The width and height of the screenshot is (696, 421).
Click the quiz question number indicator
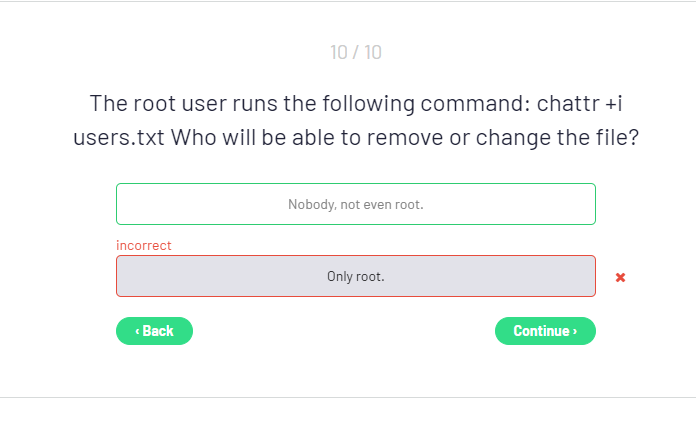(355, 52)
